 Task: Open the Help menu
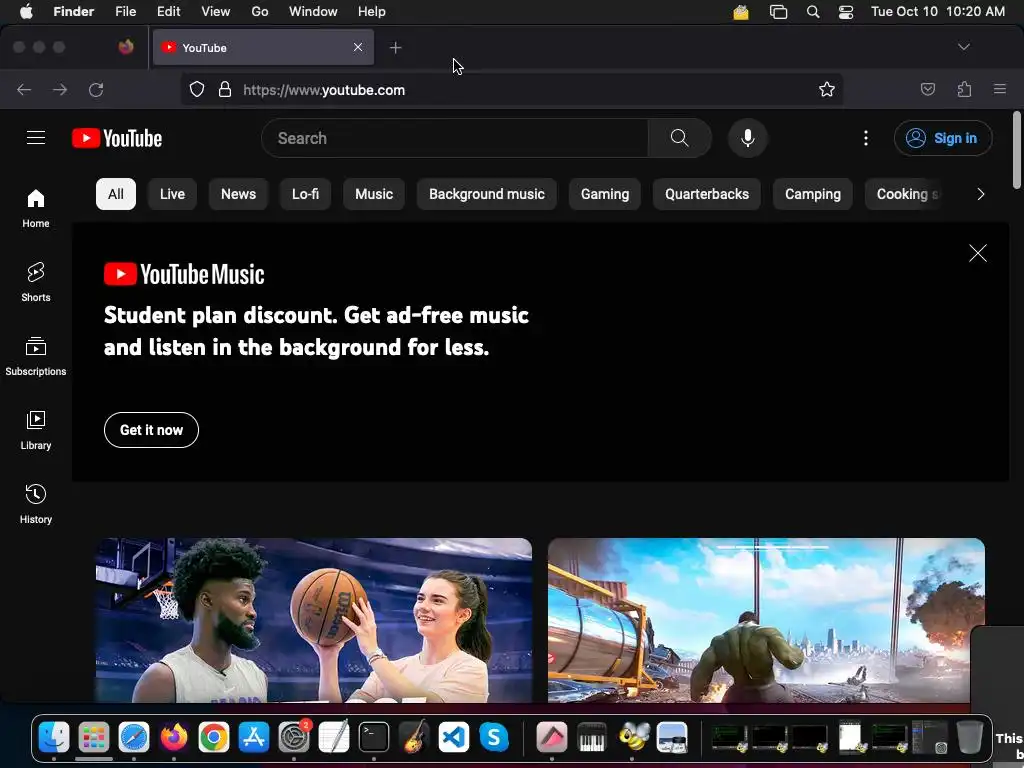[372, 12]
